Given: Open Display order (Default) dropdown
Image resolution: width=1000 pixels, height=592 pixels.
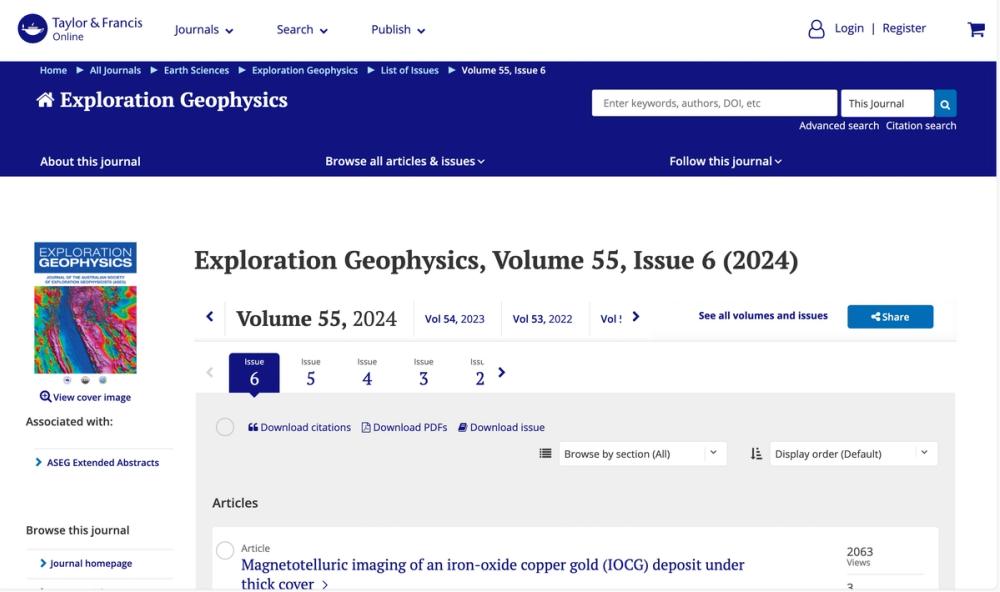Looking at the screenshot, I should [x=853, y=454].
